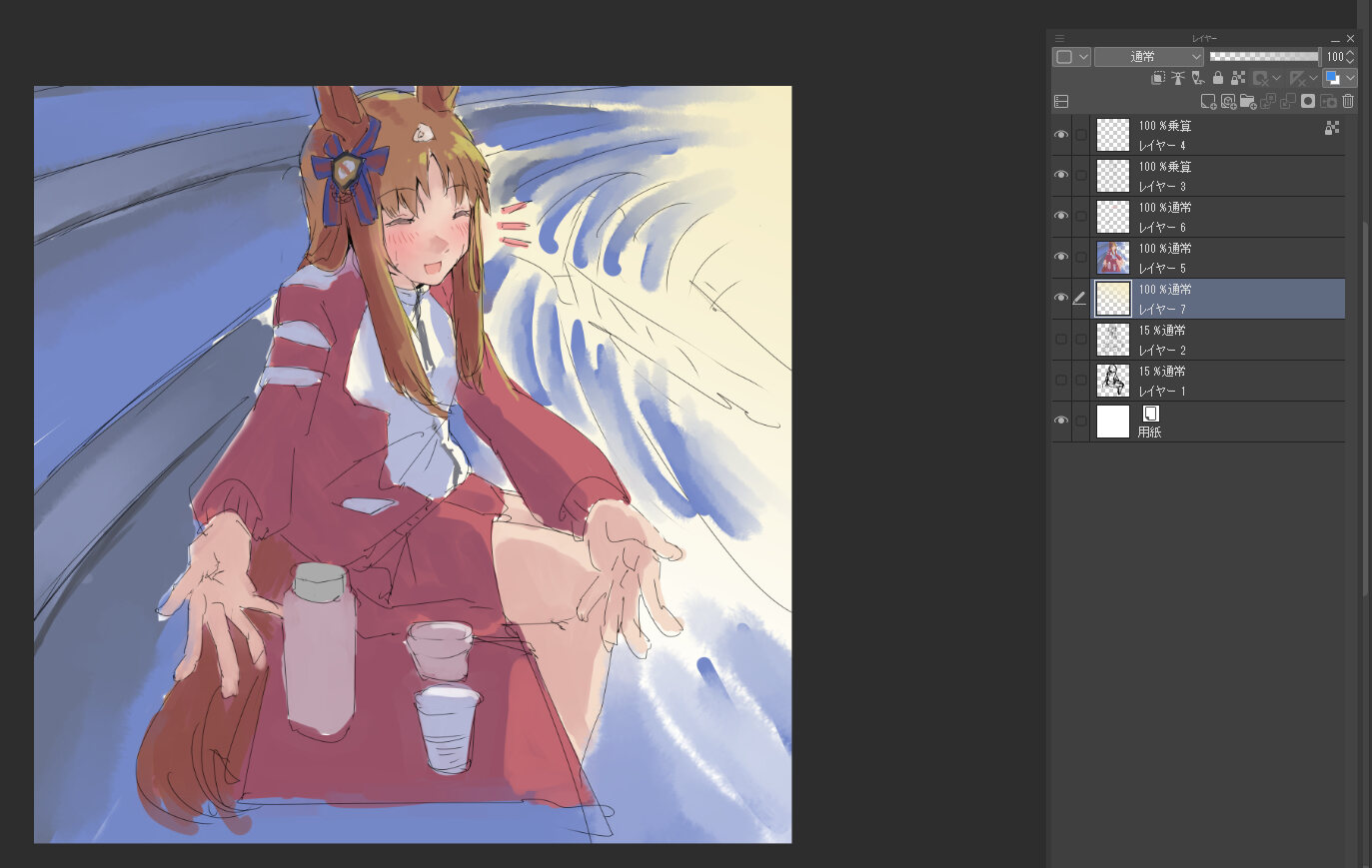Show the hidden レイヤー 1
1372x868 pixels.
click(x=1061, y=381)
